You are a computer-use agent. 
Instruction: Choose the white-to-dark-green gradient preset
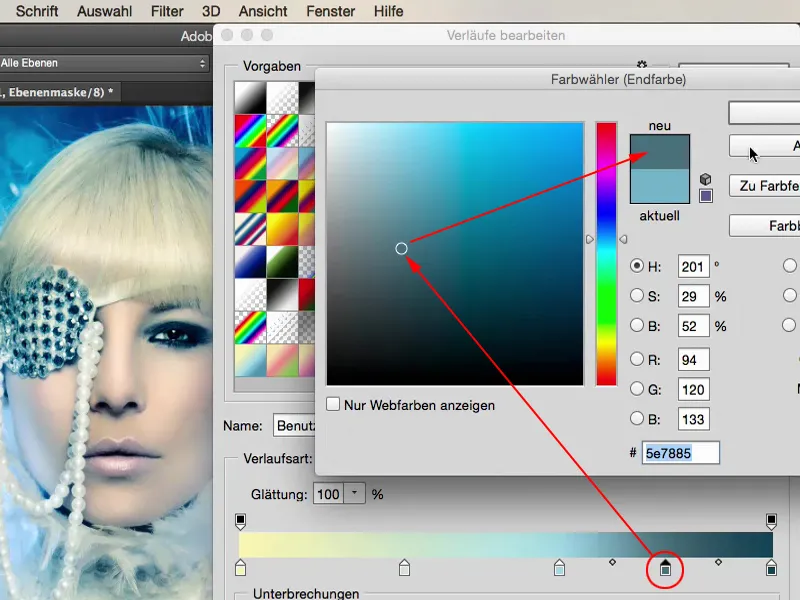click(x=282, y=261)
